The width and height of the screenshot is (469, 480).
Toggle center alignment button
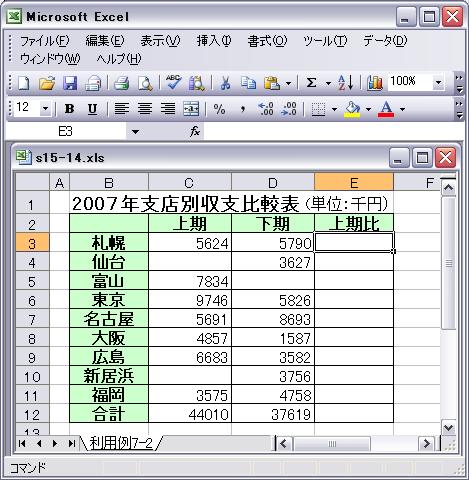tap(145, 109)
